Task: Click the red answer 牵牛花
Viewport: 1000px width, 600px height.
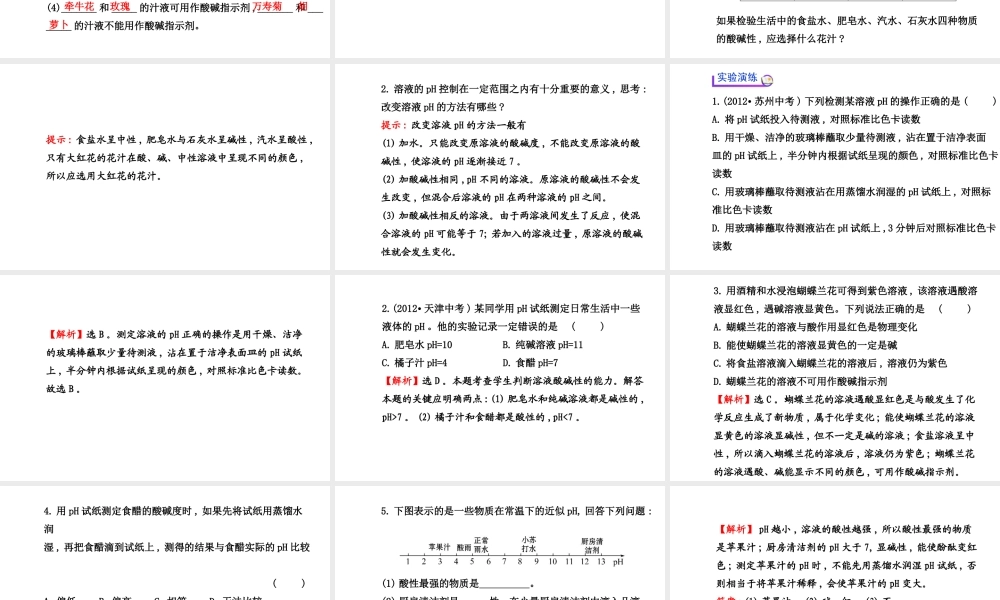Action: click(79, 7)
